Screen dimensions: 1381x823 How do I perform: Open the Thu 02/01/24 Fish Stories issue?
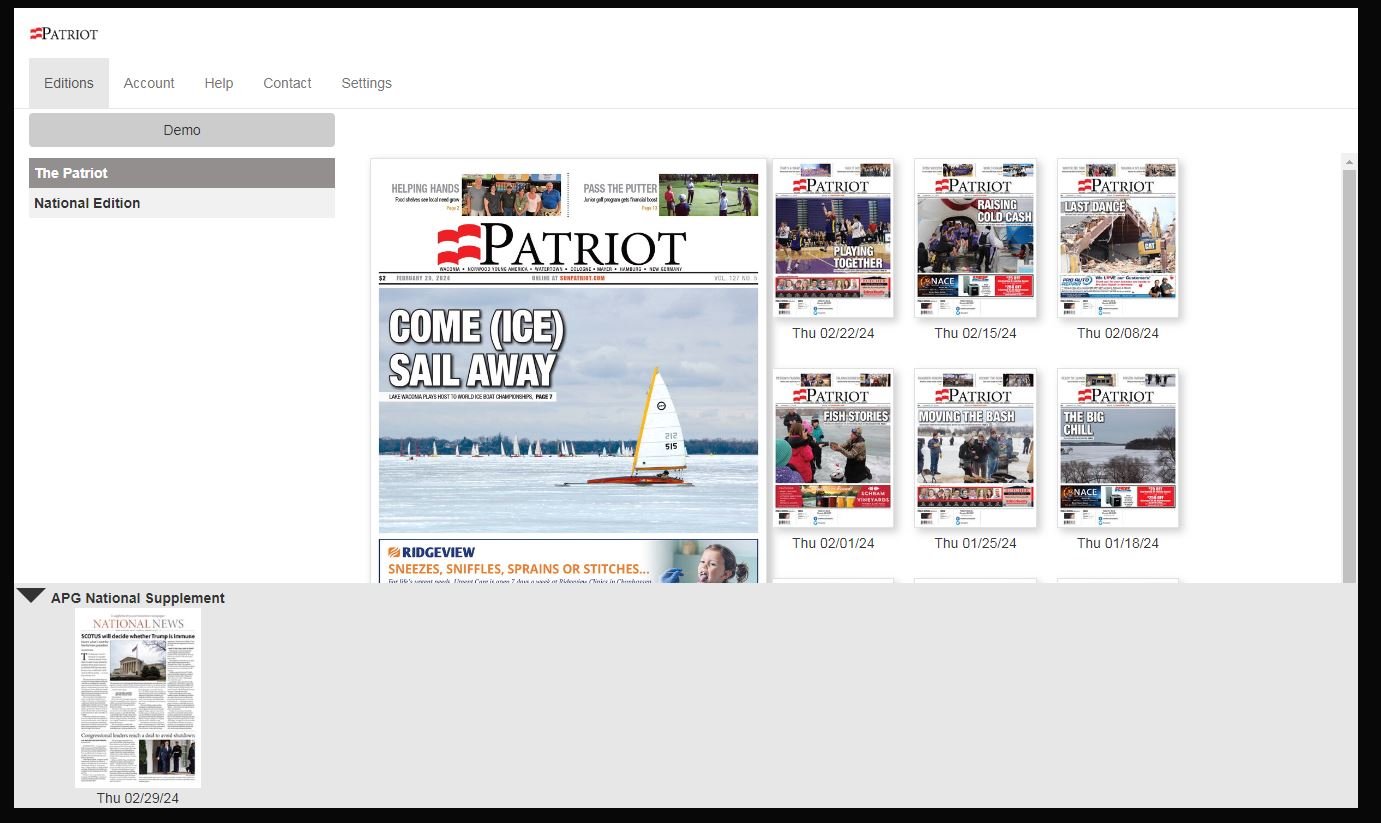pos(833,448)
